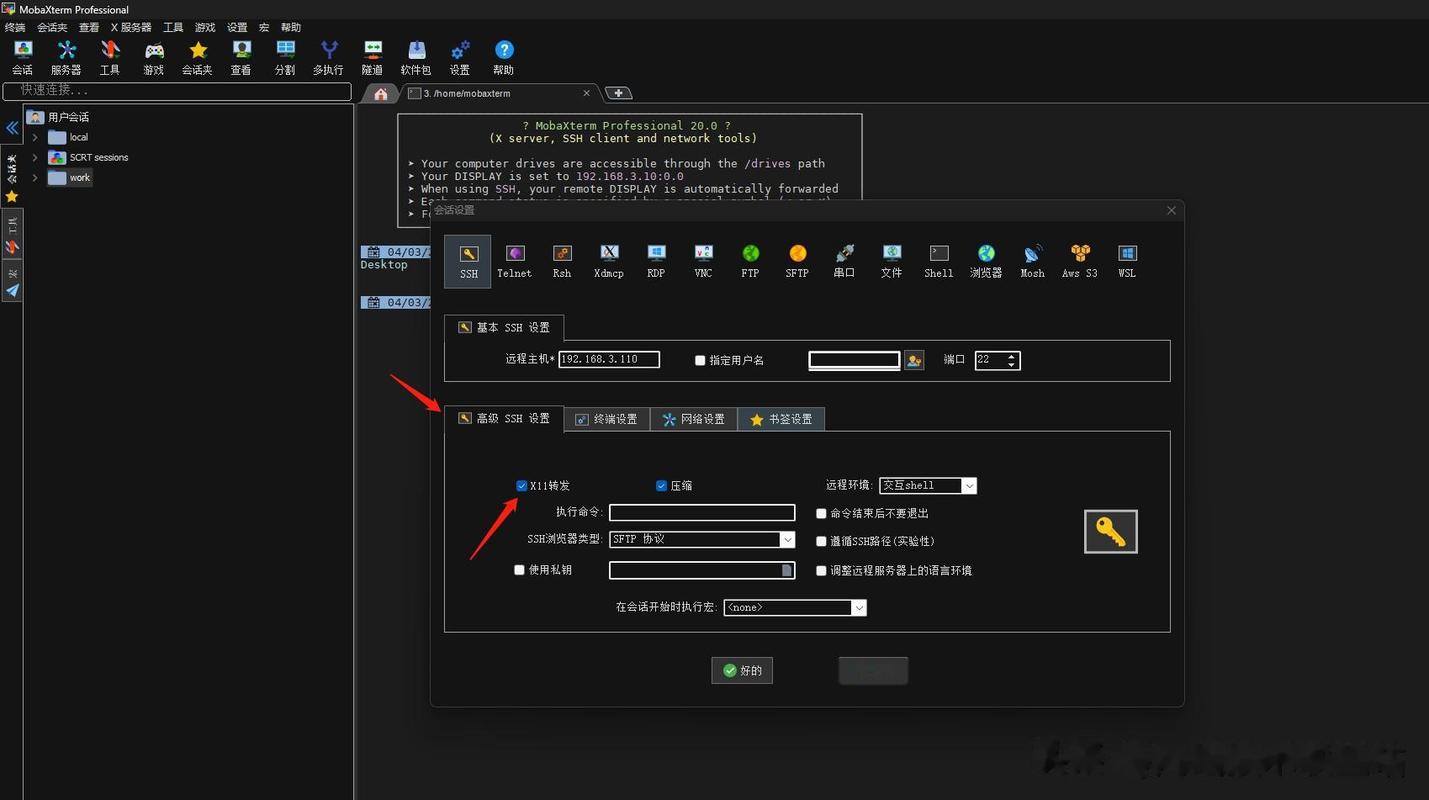This screenshot has height=800, width=1429.
Task: Click the 远程主机 address input field
Action: [x=608, y=360]
